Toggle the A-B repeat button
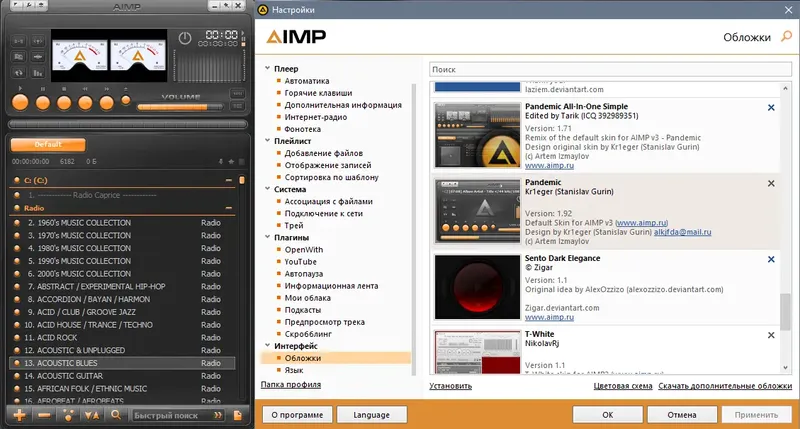Image resolution: width=800 pixels, height=429 pixels. [x=18, y=41]
